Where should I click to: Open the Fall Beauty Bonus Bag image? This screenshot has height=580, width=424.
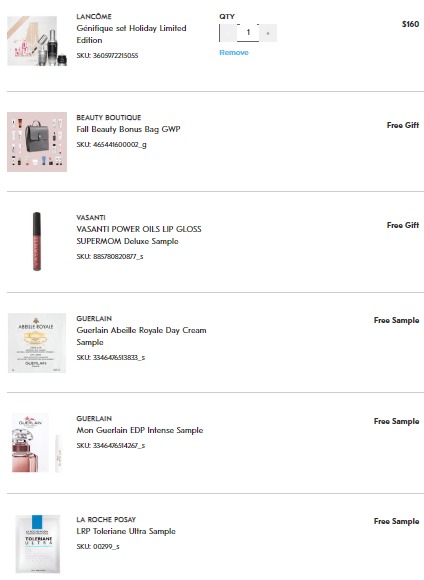pyautogui.click(x=37, y=142)
